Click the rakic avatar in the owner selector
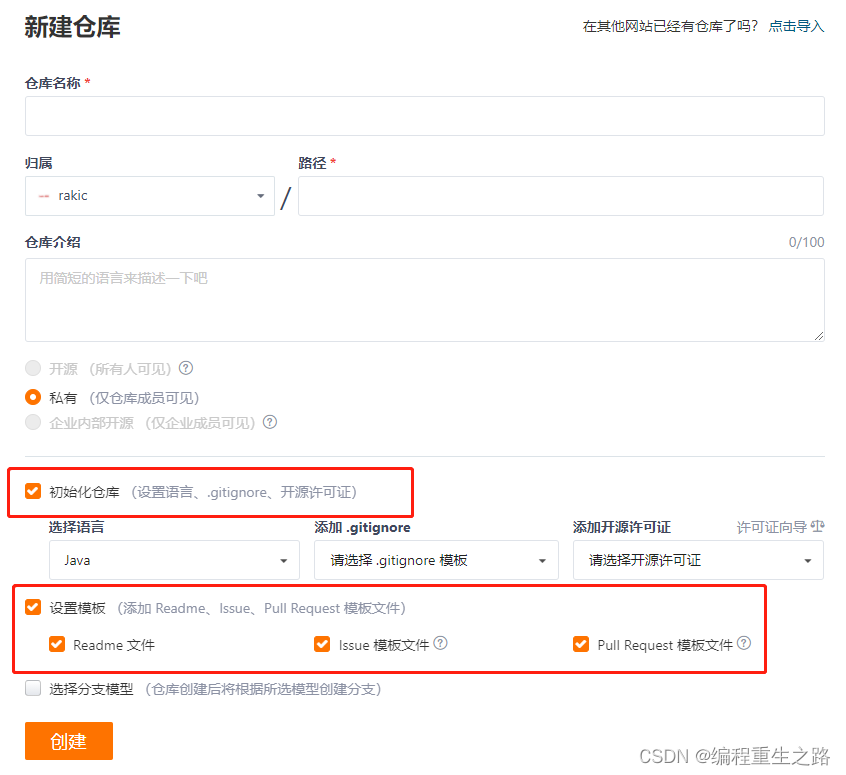 point(42,195)
